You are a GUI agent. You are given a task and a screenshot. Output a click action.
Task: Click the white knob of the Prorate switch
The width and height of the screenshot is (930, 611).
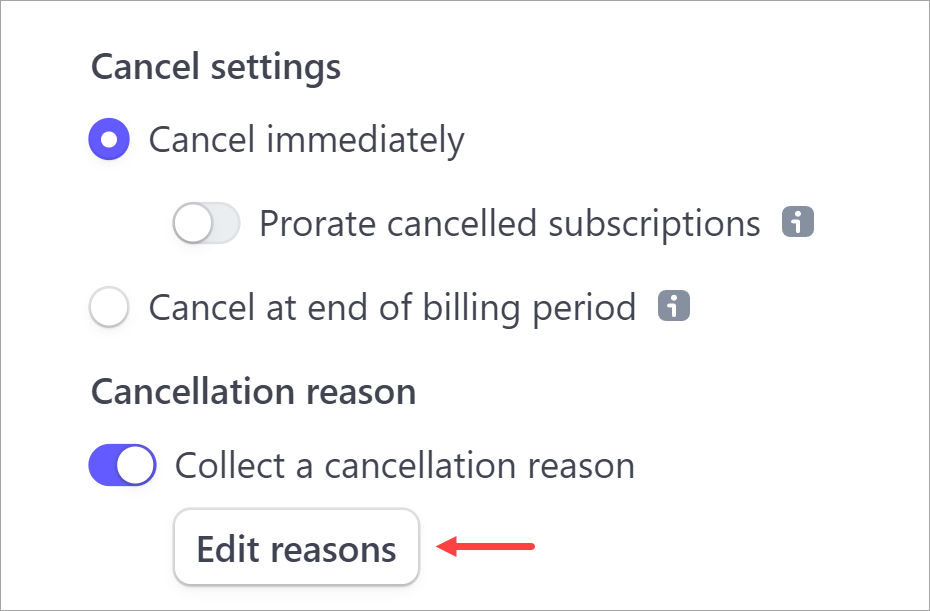click(192, 223)
